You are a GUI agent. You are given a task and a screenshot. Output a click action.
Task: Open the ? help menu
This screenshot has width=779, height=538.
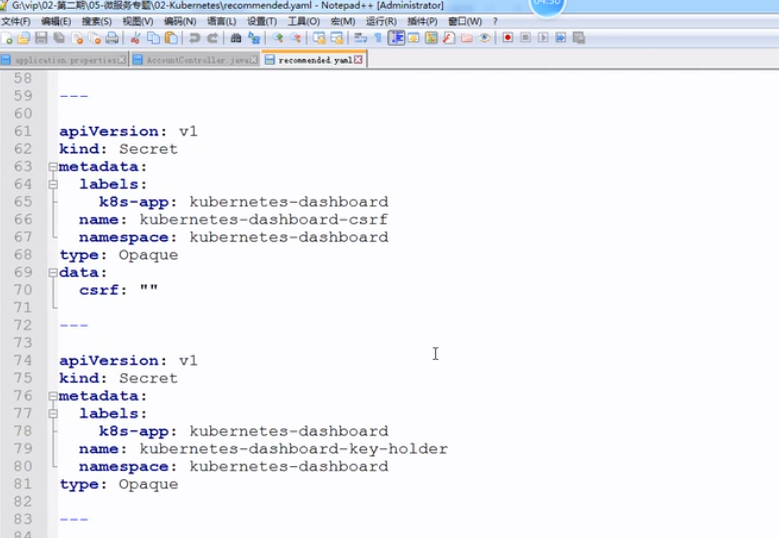(495, 21)
